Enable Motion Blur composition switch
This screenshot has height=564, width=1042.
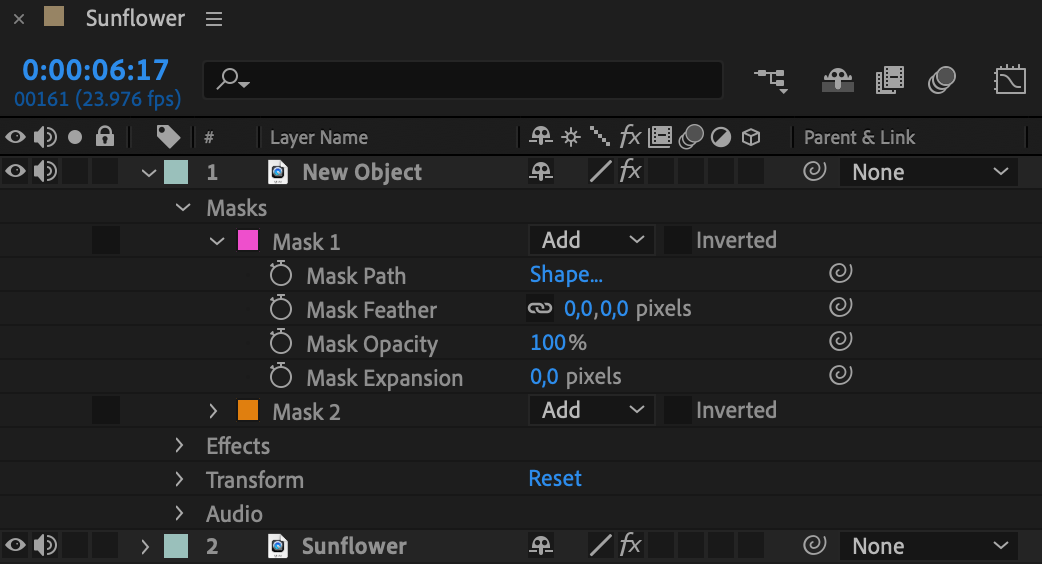click(x=942, y=80)
